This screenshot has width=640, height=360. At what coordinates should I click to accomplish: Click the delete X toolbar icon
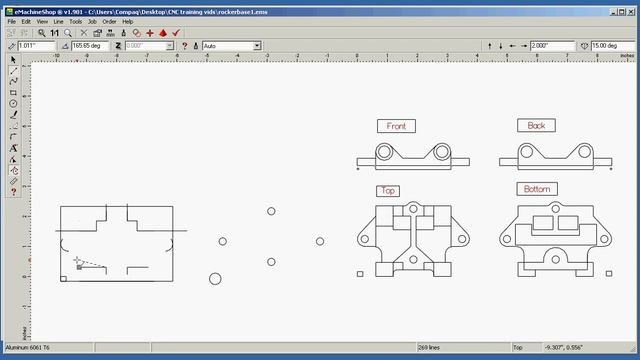click(84, 33)
